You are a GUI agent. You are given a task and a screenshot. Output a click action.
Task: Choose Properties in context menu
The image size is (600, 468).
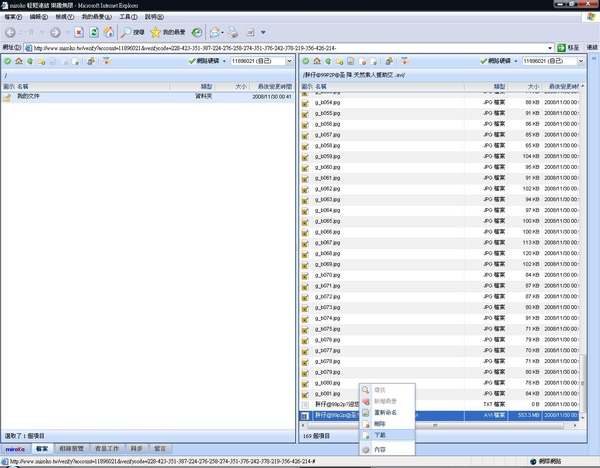387,450
